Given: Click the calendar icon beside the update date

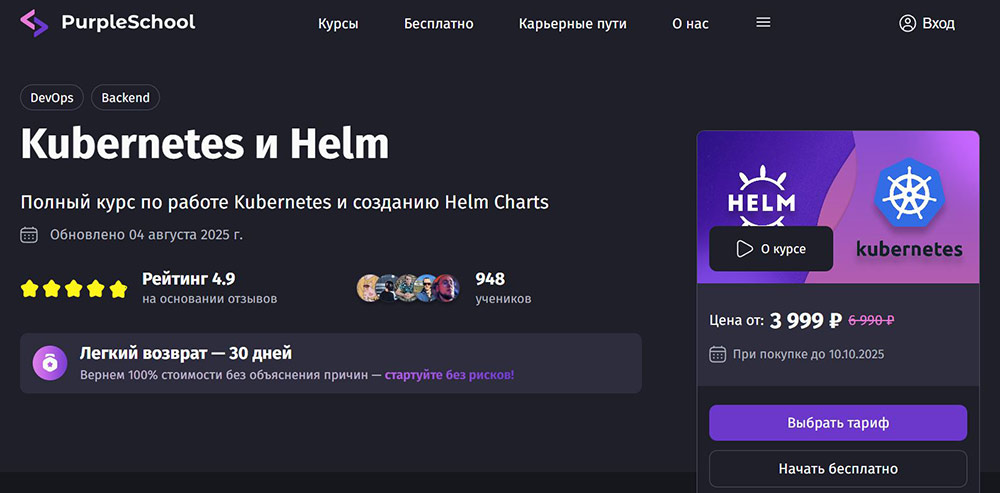Looking at the screenshot, I should [x=29, y=235].
